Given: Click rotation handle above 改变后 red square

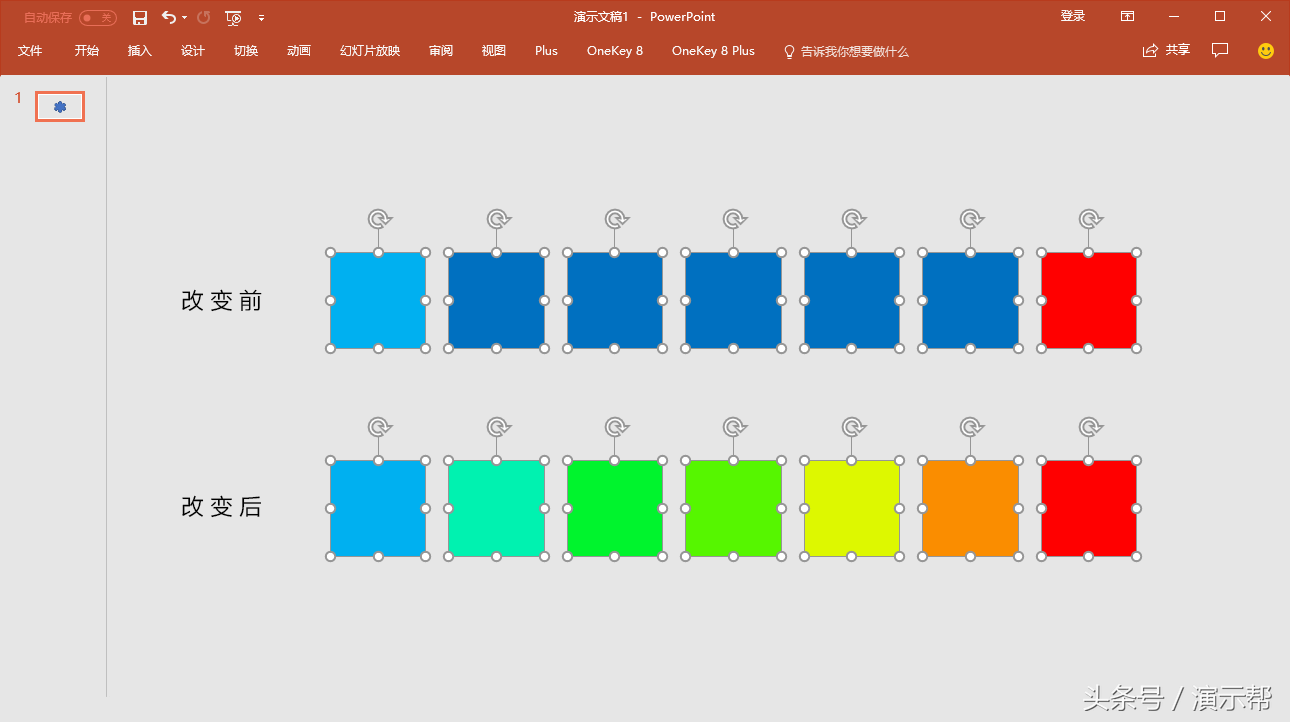Looking at the screenshot, I should click(x=1090, y=427).
